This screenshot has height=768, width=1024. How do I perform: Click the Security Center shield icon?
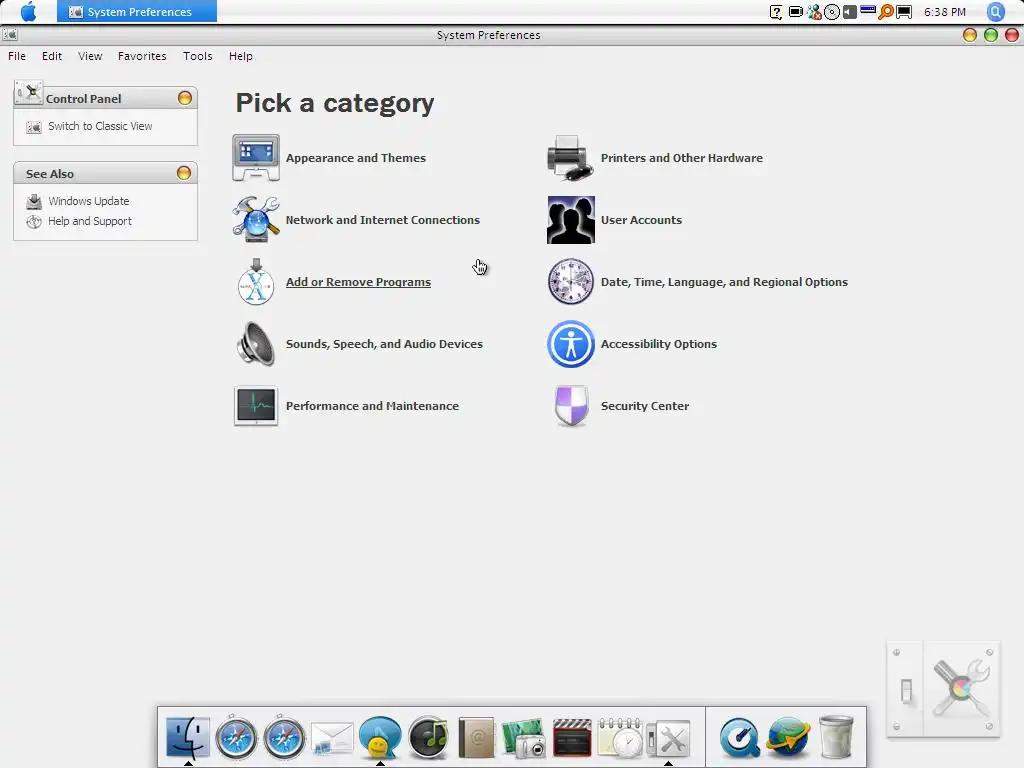(571, 406)
